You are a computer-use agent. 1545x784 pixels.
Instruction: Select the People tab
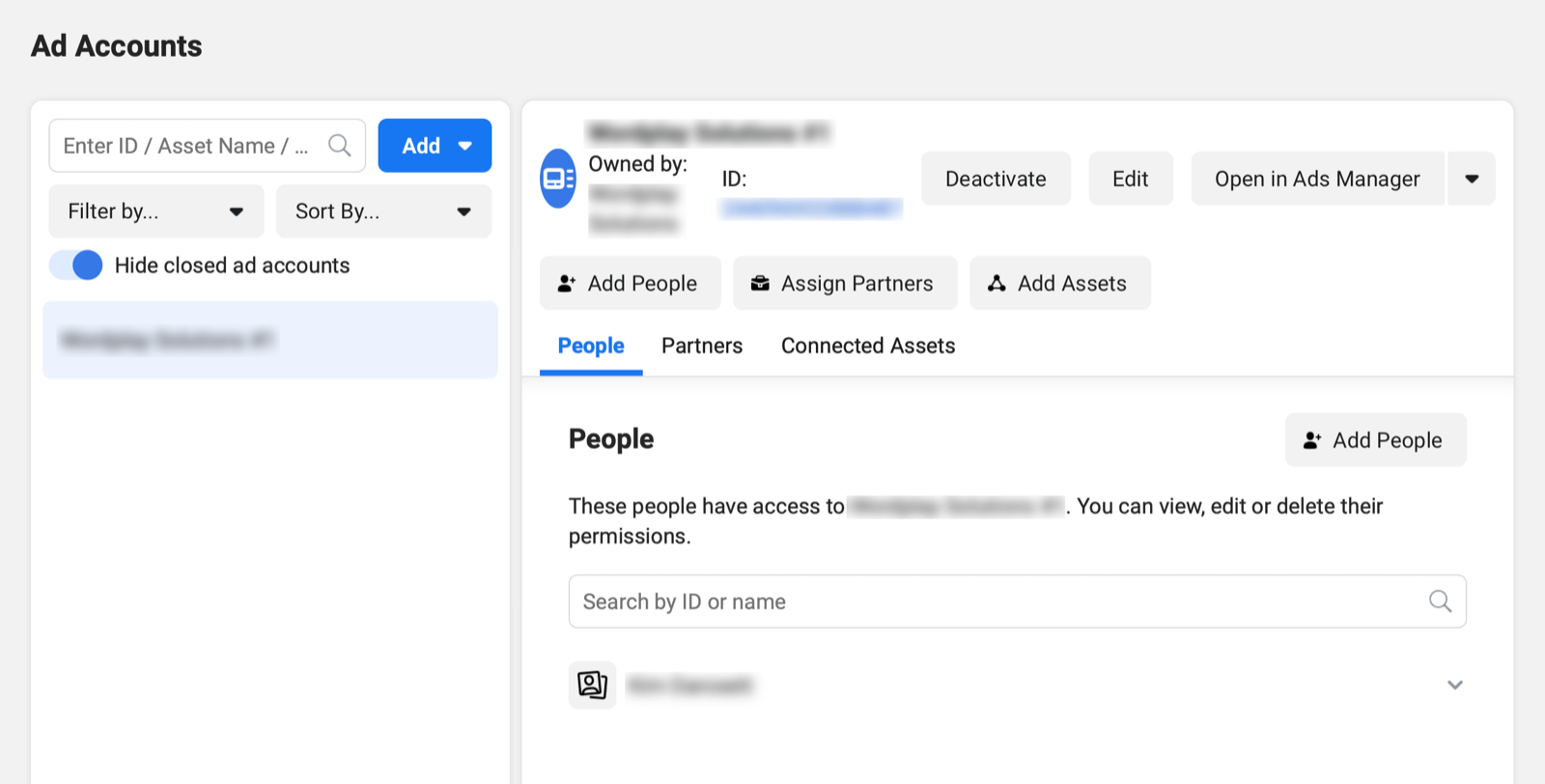click(591, 346)
